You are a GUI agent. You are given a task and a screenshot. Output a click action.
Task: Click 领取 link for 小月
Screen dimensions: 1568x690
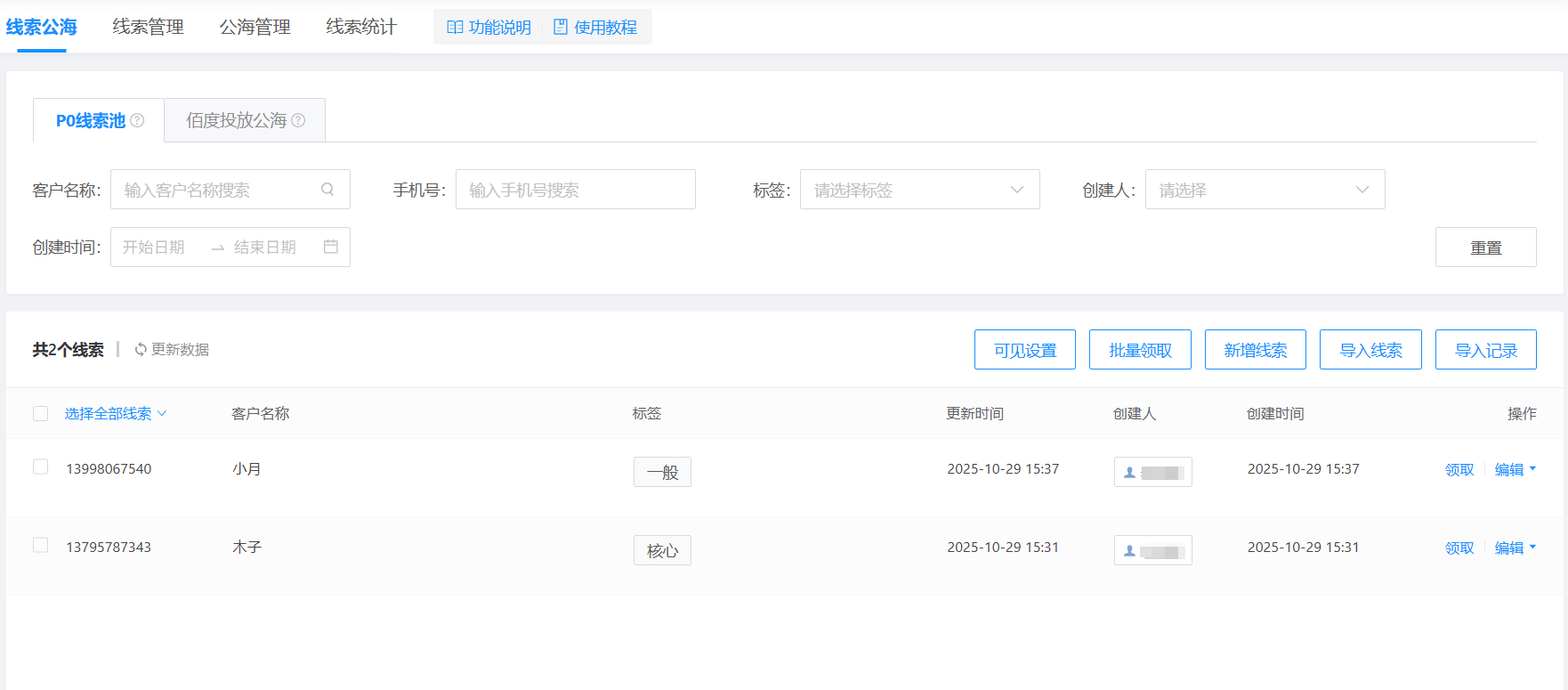point(1459,470)
